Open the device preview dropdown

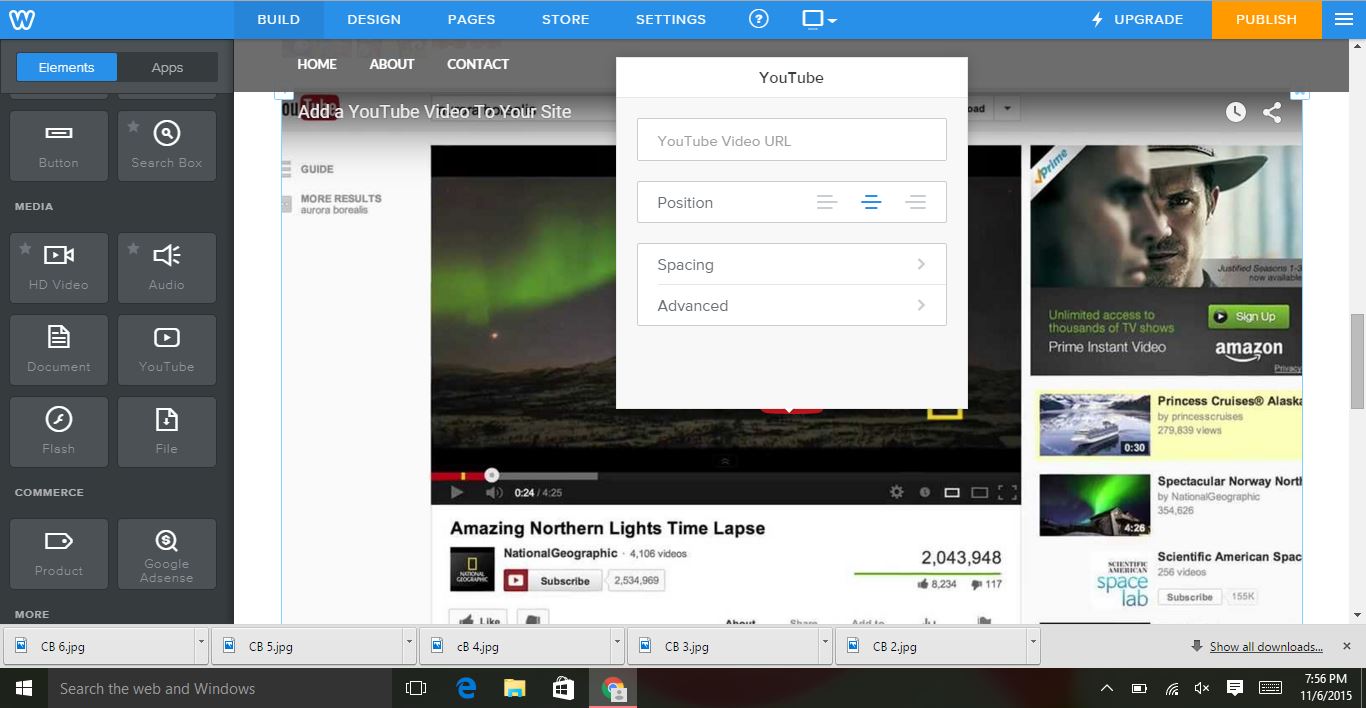819,19
